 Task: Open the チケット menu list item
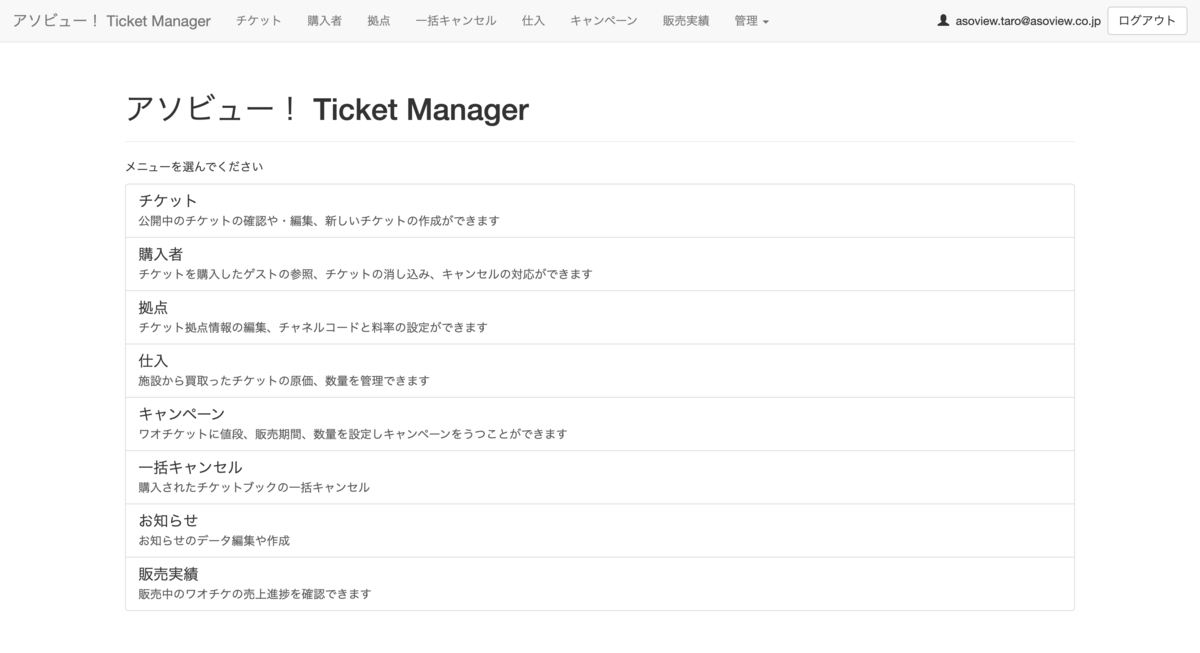pyautogui.click(x=600, y=211)
